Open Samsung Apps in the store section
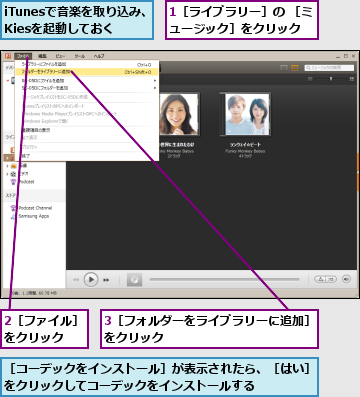 click(34, 216)
